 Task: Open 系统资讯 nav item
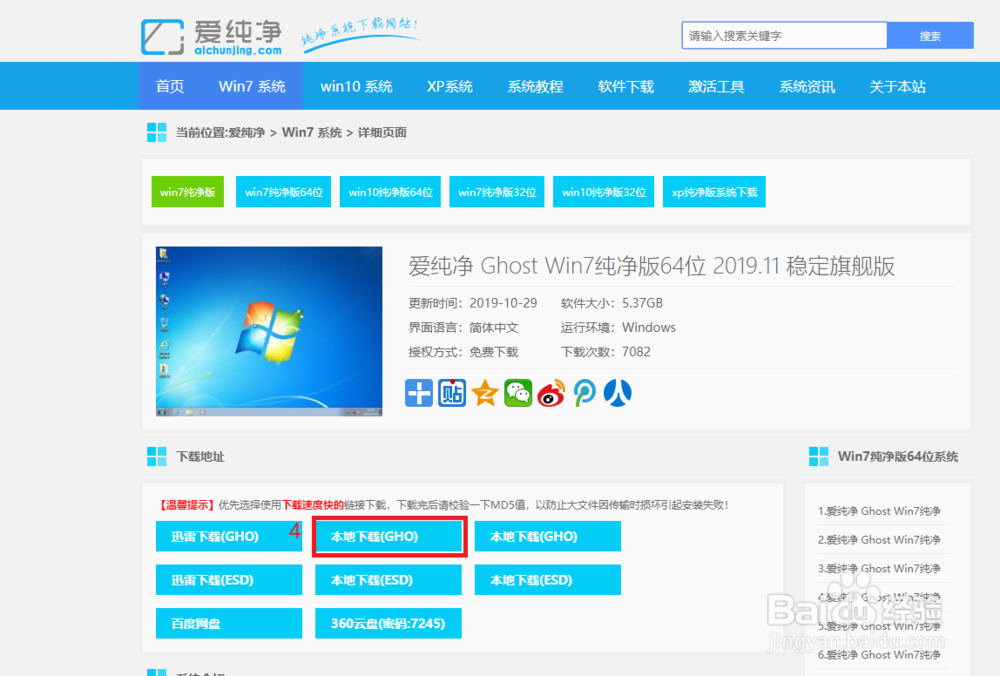click(x=807, y=87)
